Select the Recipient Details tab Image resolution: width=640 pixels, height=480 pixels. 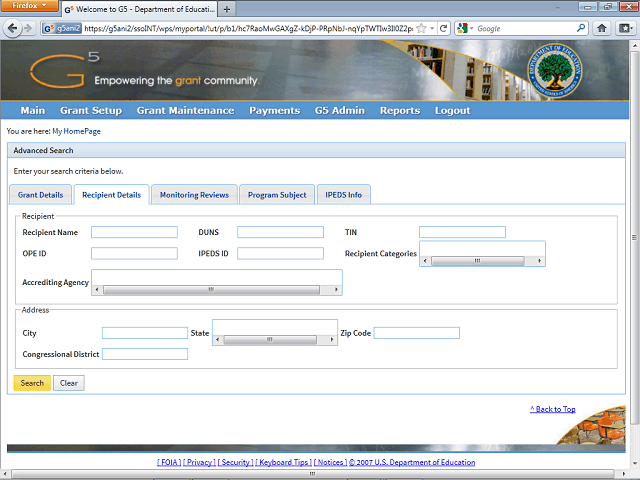111,195
